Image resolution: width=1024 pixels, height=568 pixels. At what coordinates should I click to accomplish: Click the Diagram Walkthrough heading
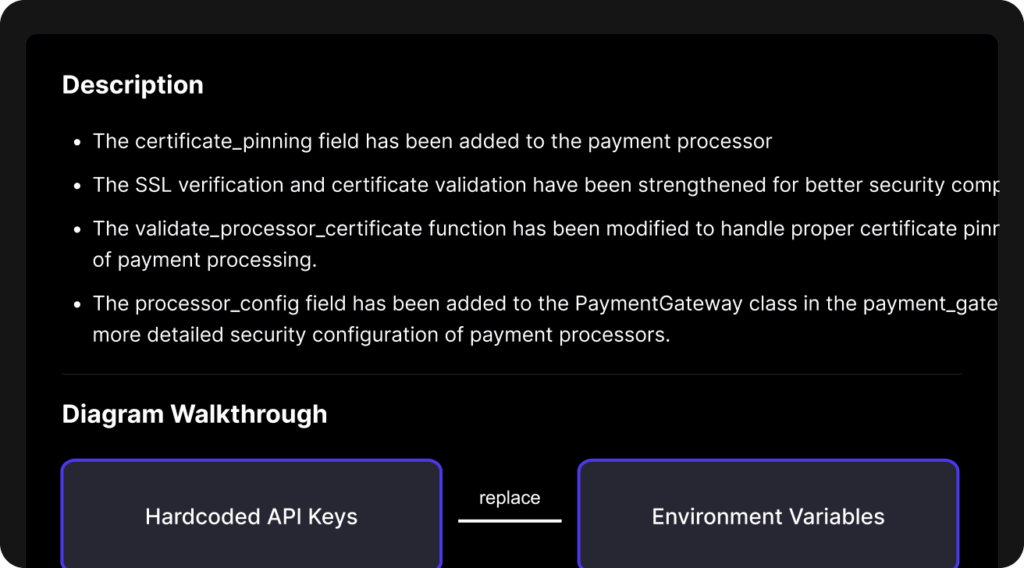coord(194,414)
